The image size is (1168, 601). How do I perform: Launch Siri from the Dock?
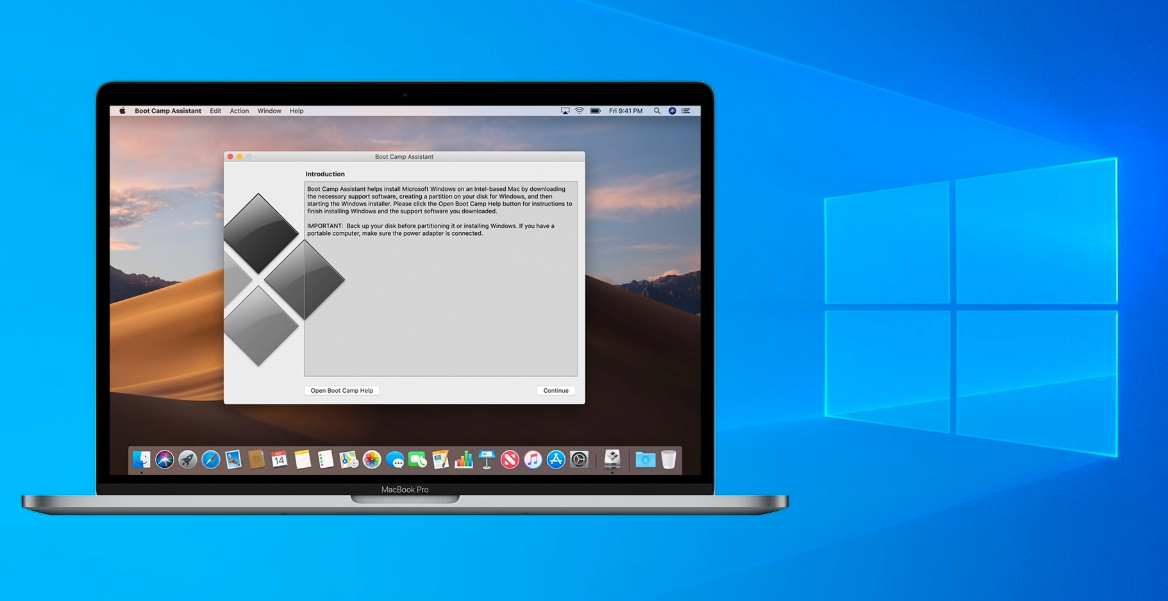click(165, 460)
